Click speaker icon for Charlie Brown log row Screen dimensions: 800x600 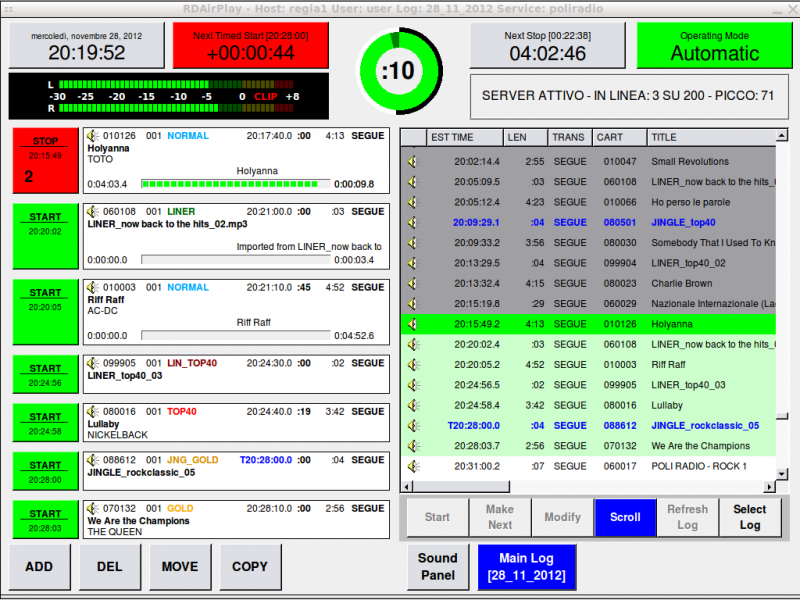pyautogui.click(x=412, y=283)
